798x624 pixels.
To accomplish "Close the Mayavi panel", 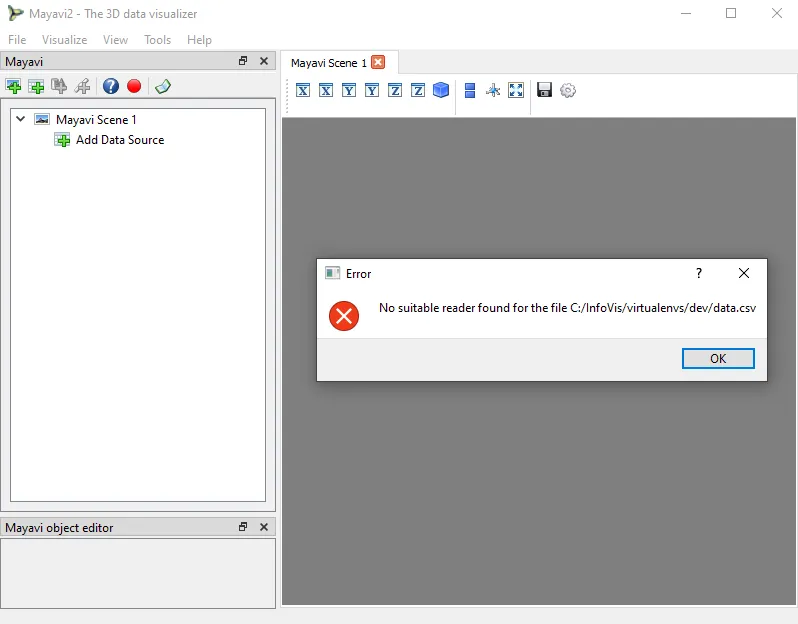I will click(x=264, y=61).
